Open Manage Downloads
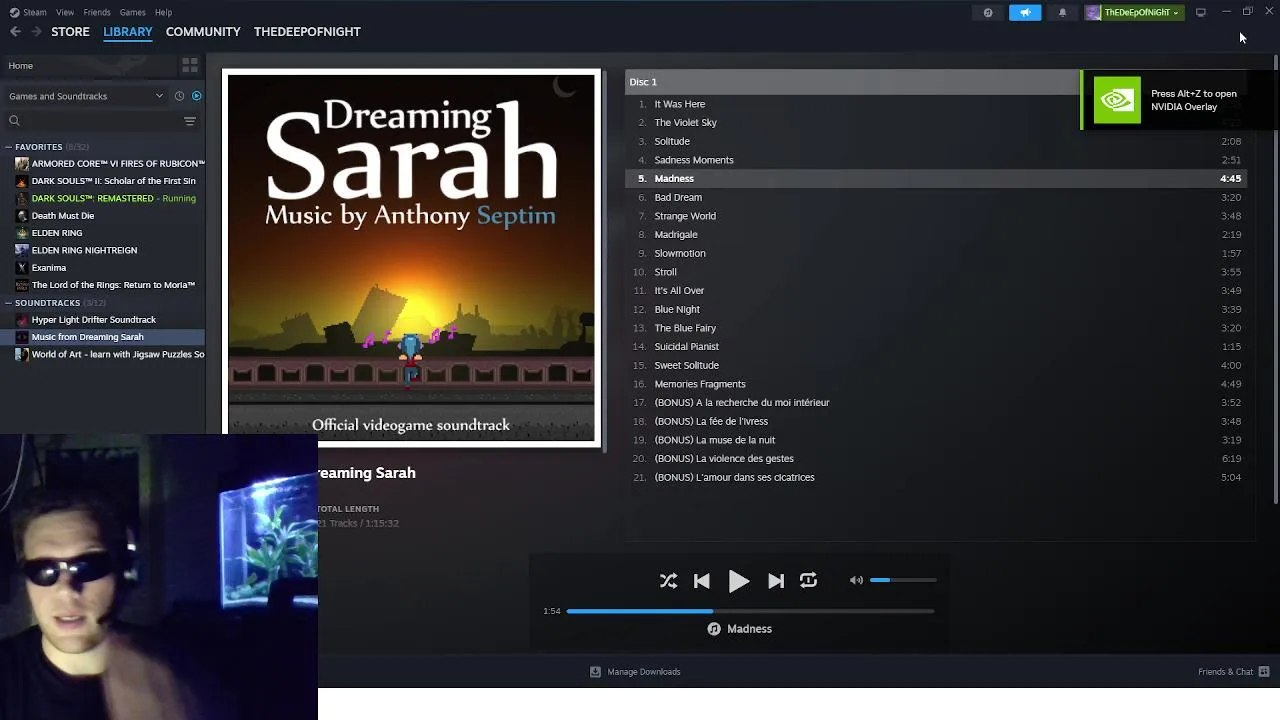 [x=635, y=672]
